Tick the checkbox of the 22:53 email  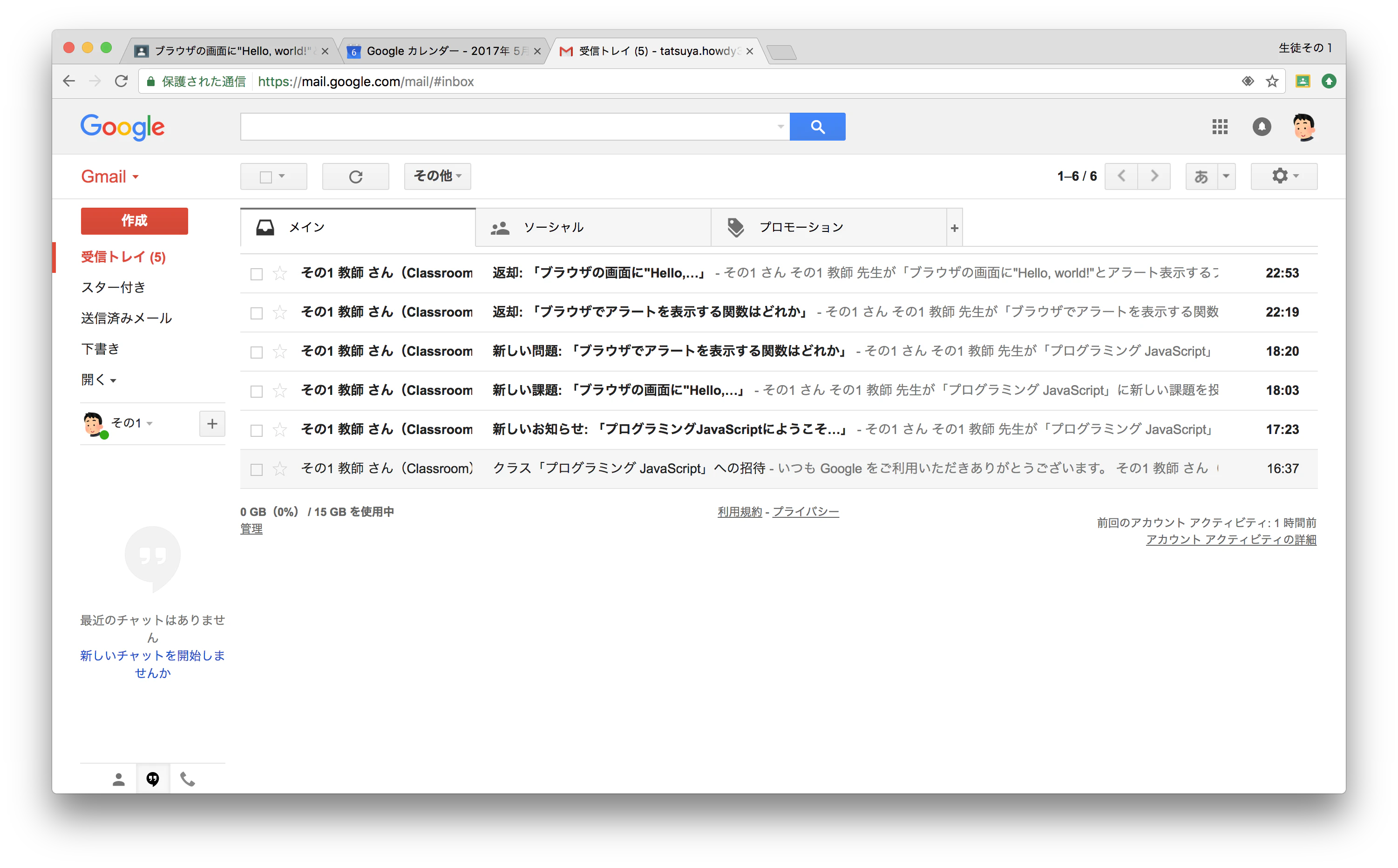pyautogui.click(x=257, y=274)
